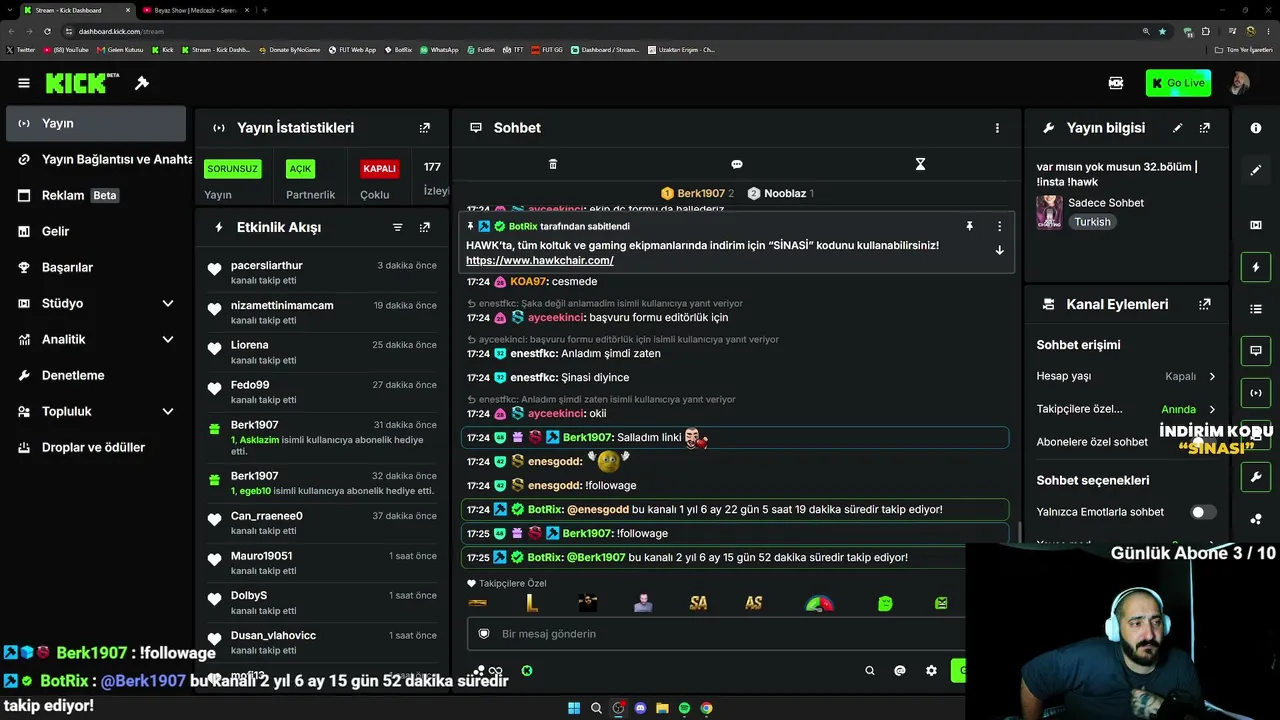Image resolution: width=1280 pixels, height=720 pixels.
Task: Open the WhatsApp bookmark
Action: (439, 49)
